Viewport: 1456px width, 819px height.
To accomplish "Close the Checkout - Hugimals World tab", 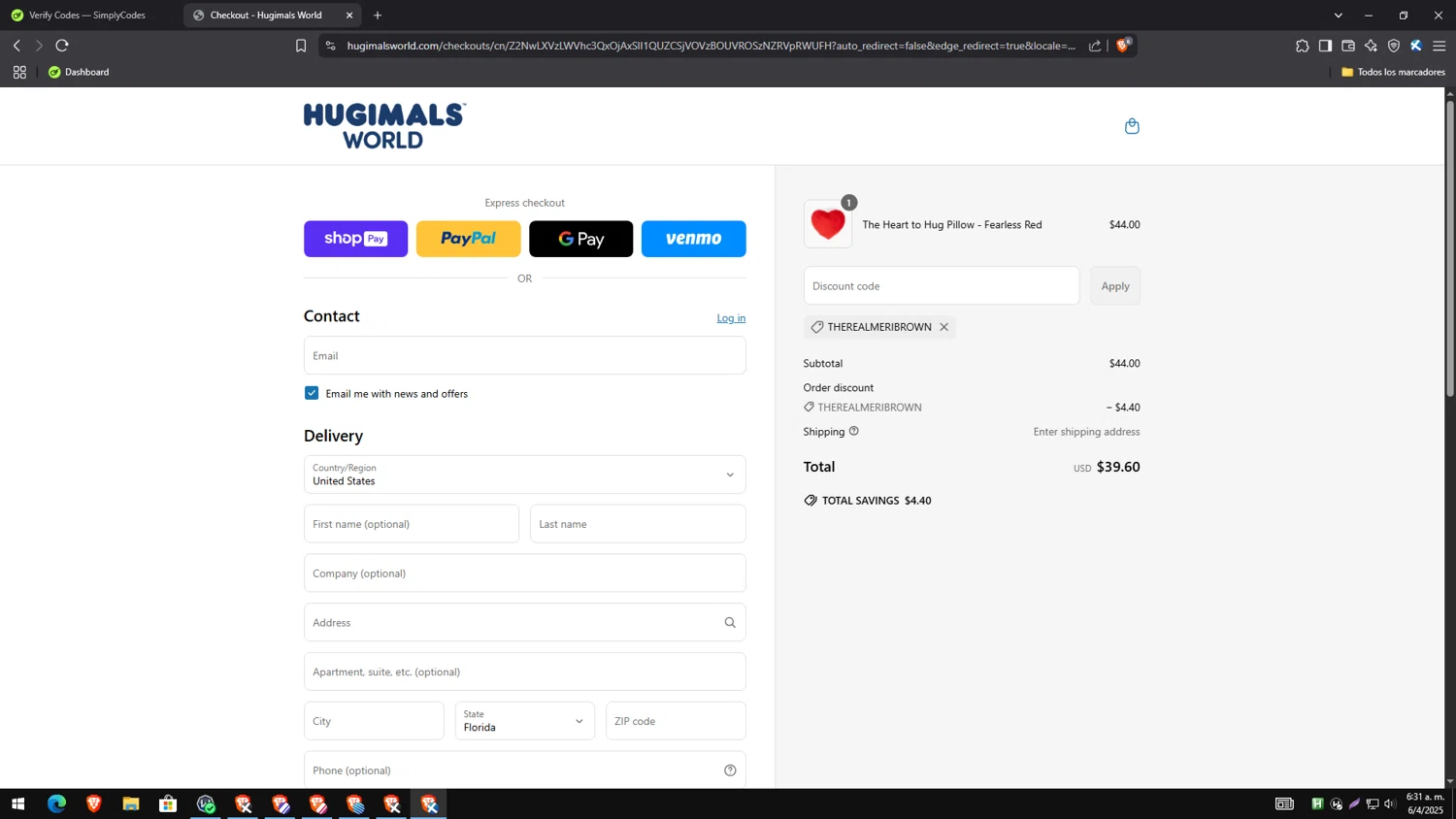I will click(349, 16).
